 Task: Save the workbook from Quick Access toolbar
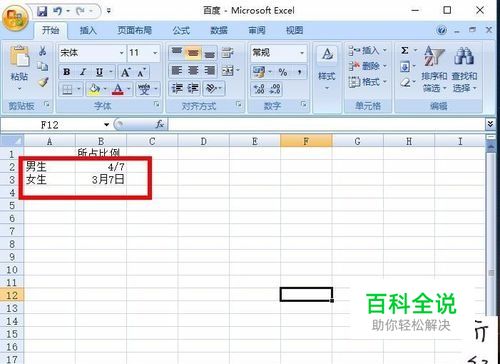point(42,12)
